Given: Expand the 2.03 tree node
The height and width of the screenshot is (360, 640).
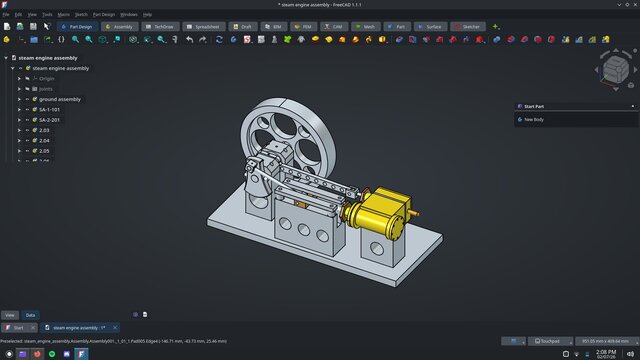Looking at the screenshot, I should click(19, 130).
